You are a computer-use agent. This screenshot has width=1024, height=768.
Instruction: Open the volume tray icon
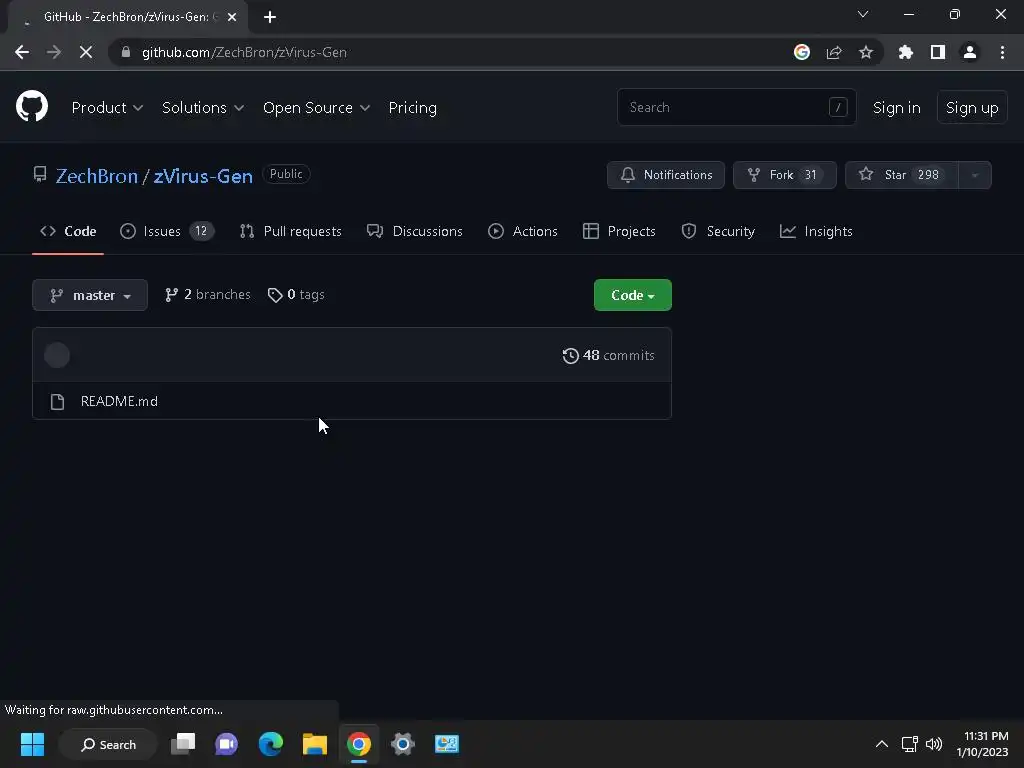[934, 744]
